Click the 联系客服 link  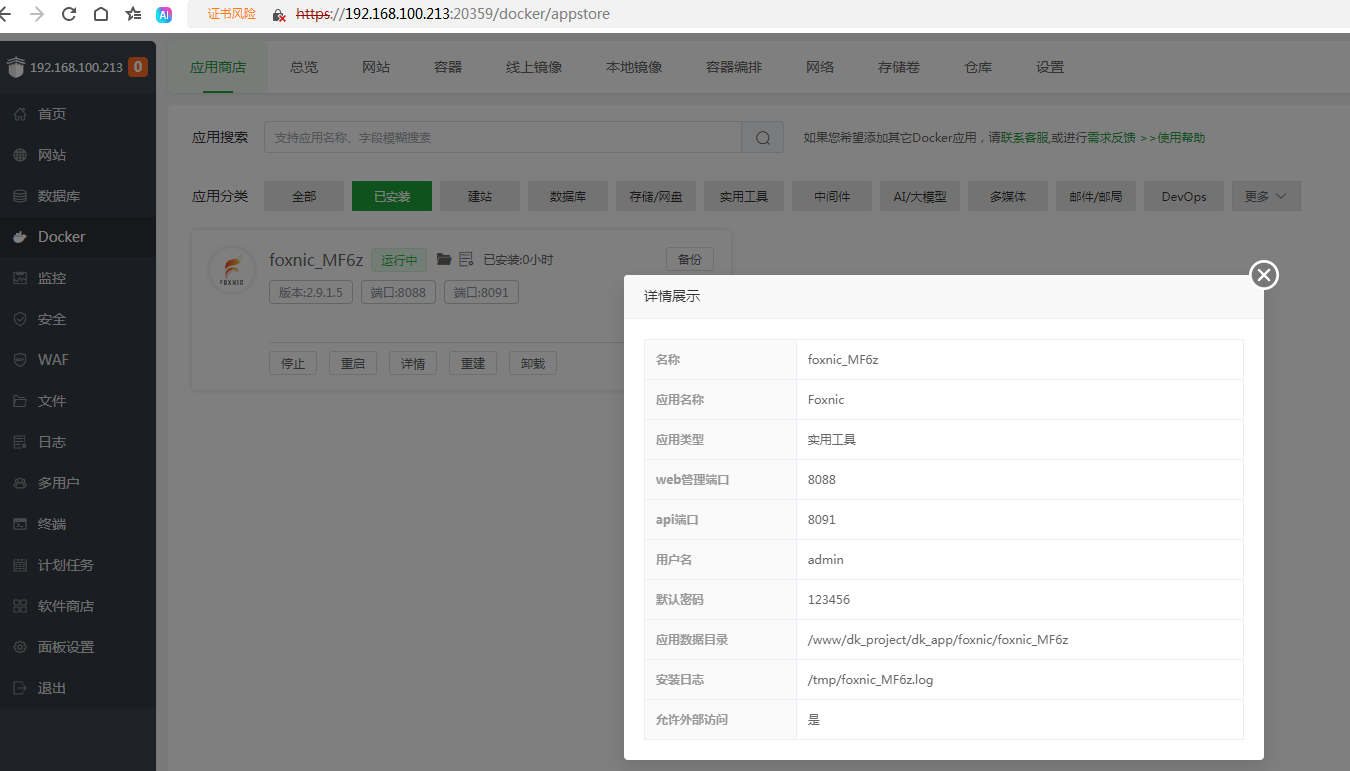point(1025,138)
